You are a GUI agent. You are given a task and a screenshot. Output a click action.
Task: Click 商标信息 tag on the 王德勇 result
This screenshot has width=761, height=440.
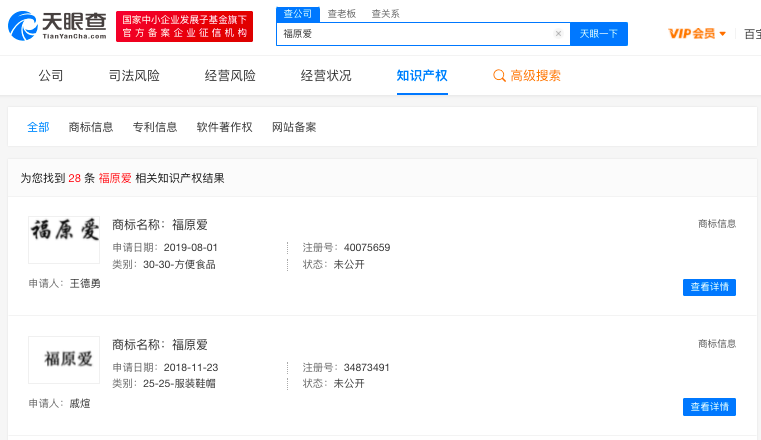point(717,224)
